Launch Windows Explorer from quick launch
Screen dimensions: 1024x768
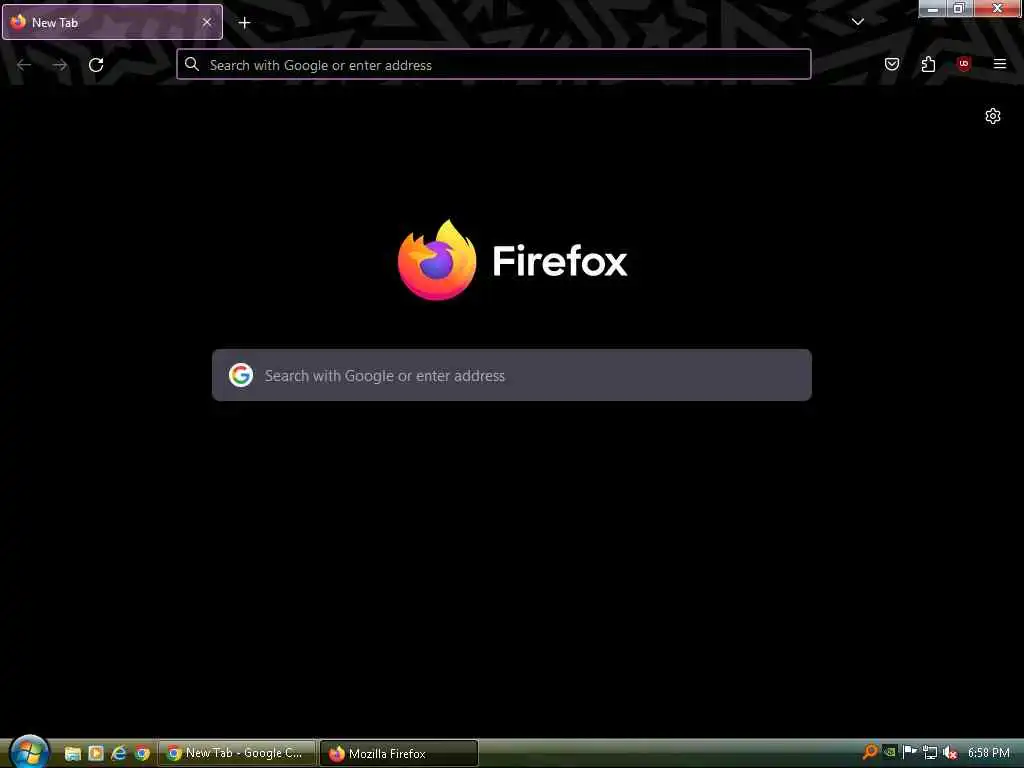tap(72, 753)
